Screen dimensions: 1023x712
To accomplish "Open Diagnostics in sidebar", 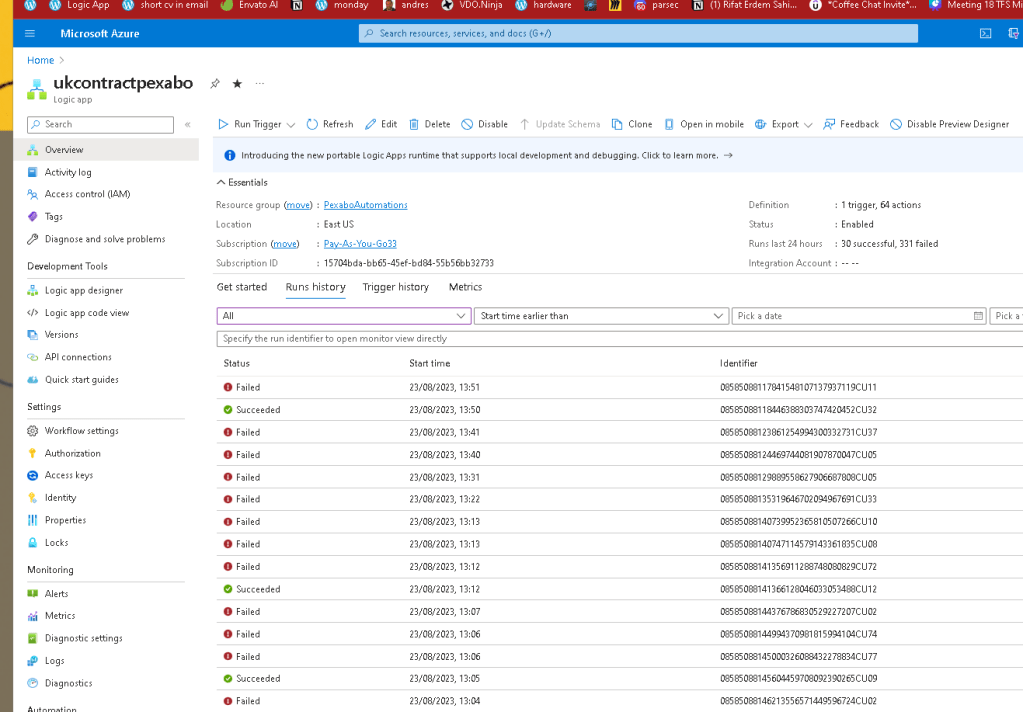I will [x=69, y=683].
